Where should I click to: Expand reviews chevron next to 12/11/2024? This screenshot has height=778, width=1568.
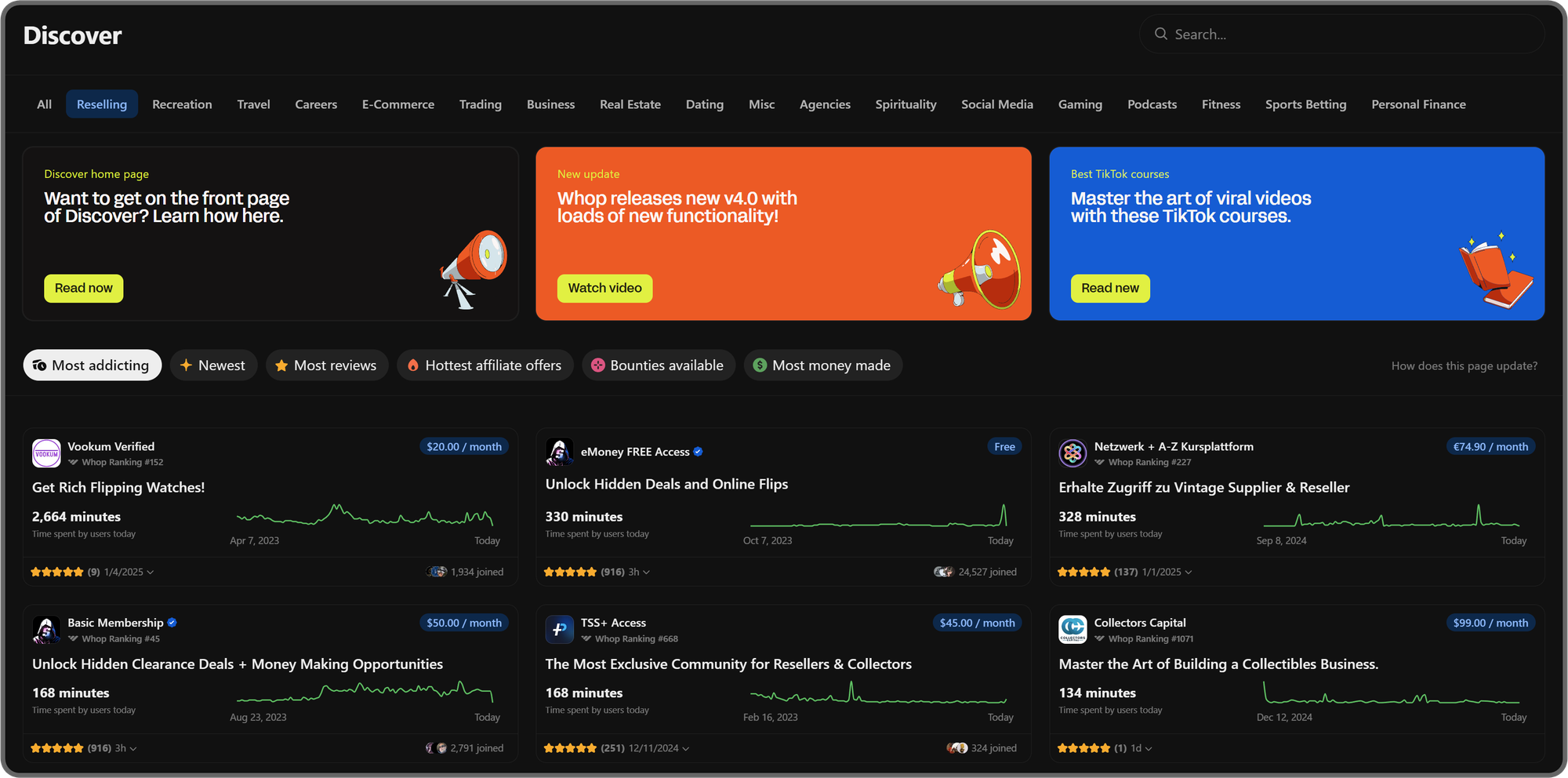tap(685, 749)
